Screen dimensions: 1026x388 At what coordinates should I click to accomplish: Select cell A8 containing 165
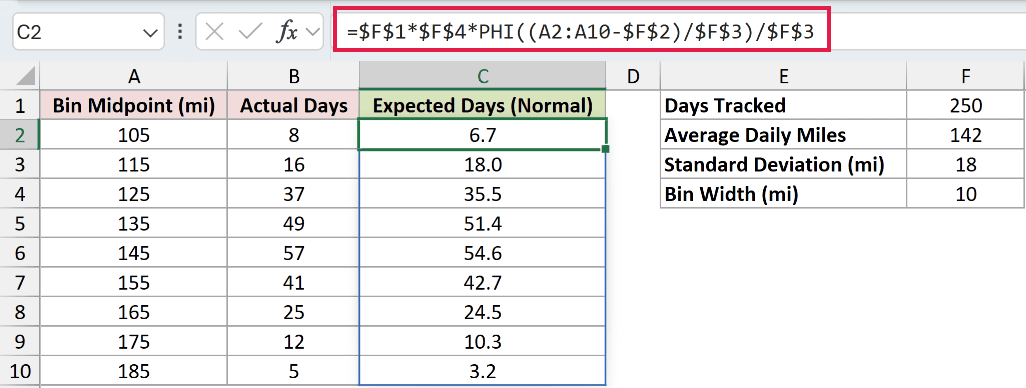(133, 312)
